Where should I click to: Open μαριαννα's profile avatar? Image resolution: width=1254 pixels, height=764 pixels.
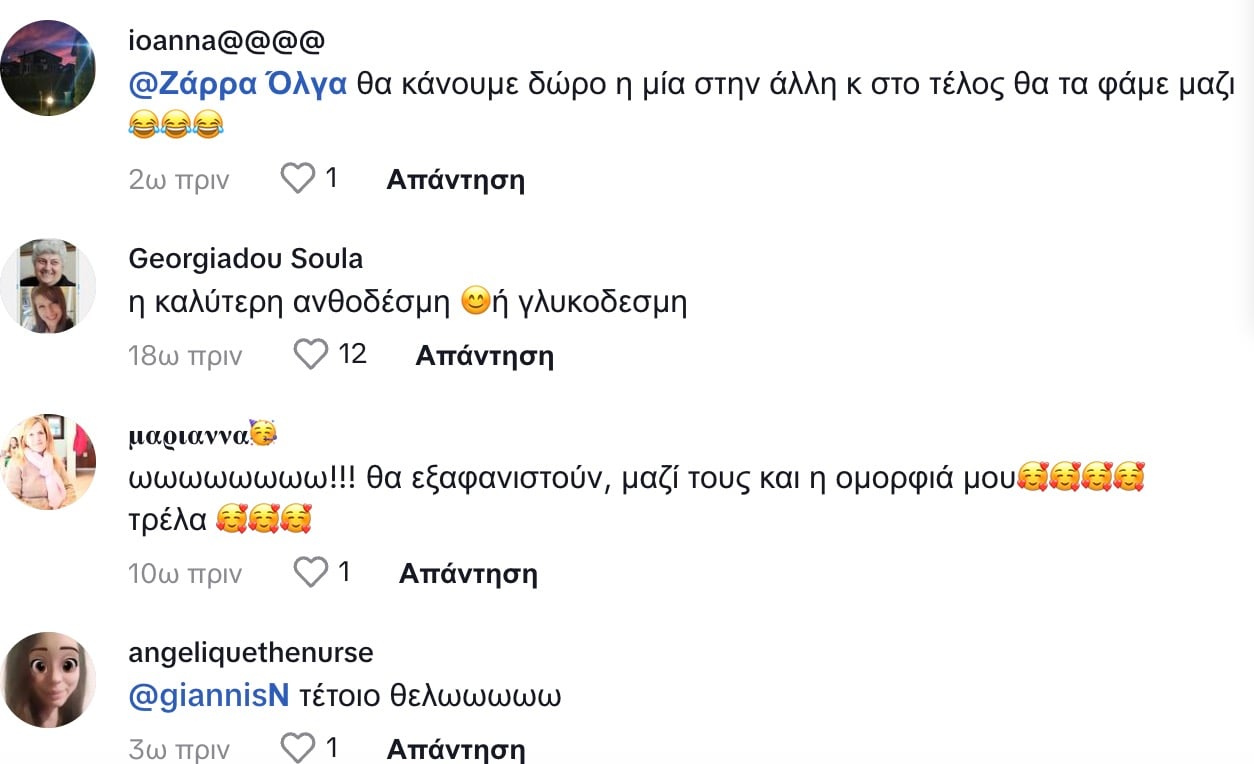[x=48, y=462]
